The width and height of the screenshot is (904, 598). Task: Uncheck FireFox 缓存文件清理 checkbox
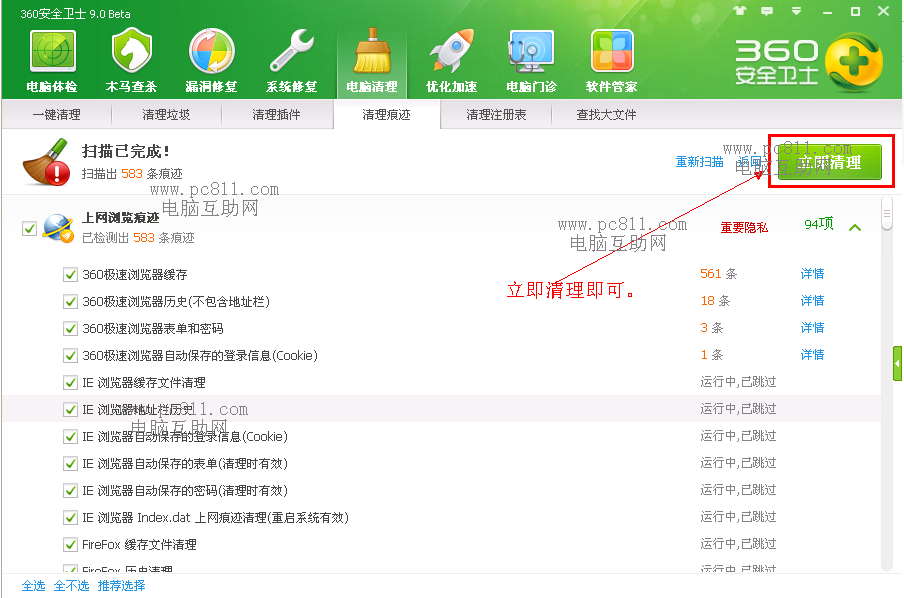point(70,544)
